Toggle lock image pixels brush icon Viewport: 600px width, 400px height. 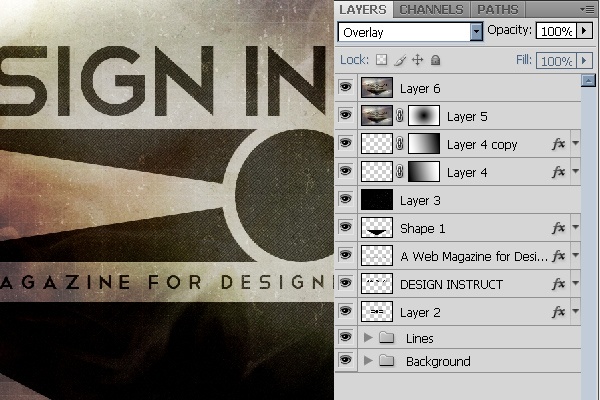click(399, 60)
